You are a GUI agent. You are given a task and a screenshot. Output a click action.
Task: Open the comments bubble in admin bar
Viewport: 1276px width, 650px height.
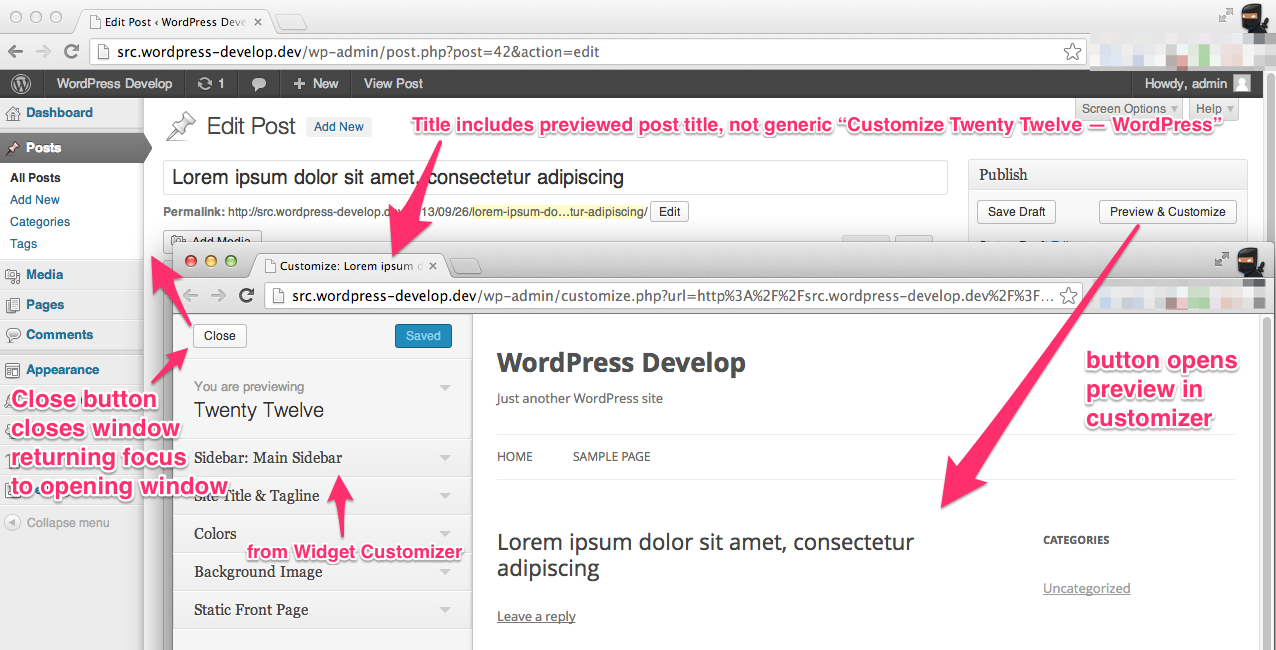259,84
